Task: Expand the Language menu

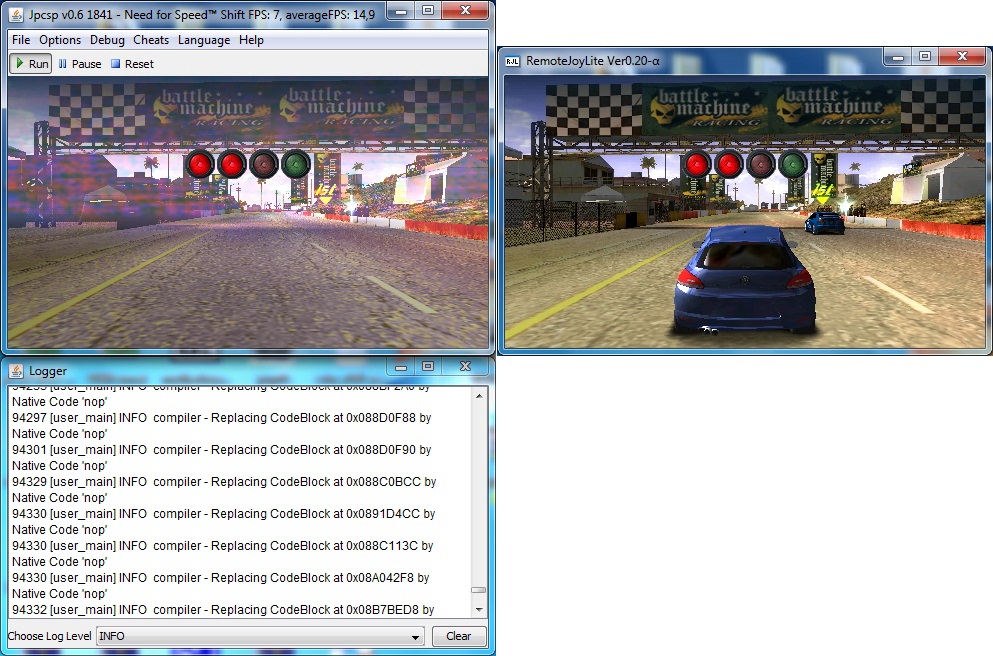Action: click(204, 40)
